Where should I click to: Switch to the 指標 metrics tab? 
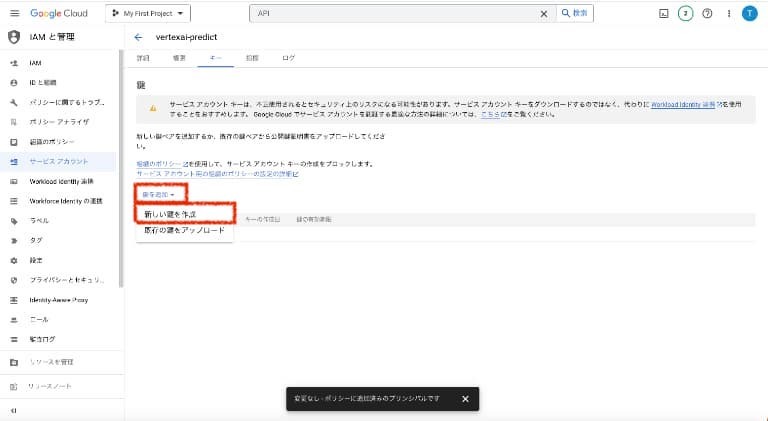pyautogui.click(x=252, y=58)
